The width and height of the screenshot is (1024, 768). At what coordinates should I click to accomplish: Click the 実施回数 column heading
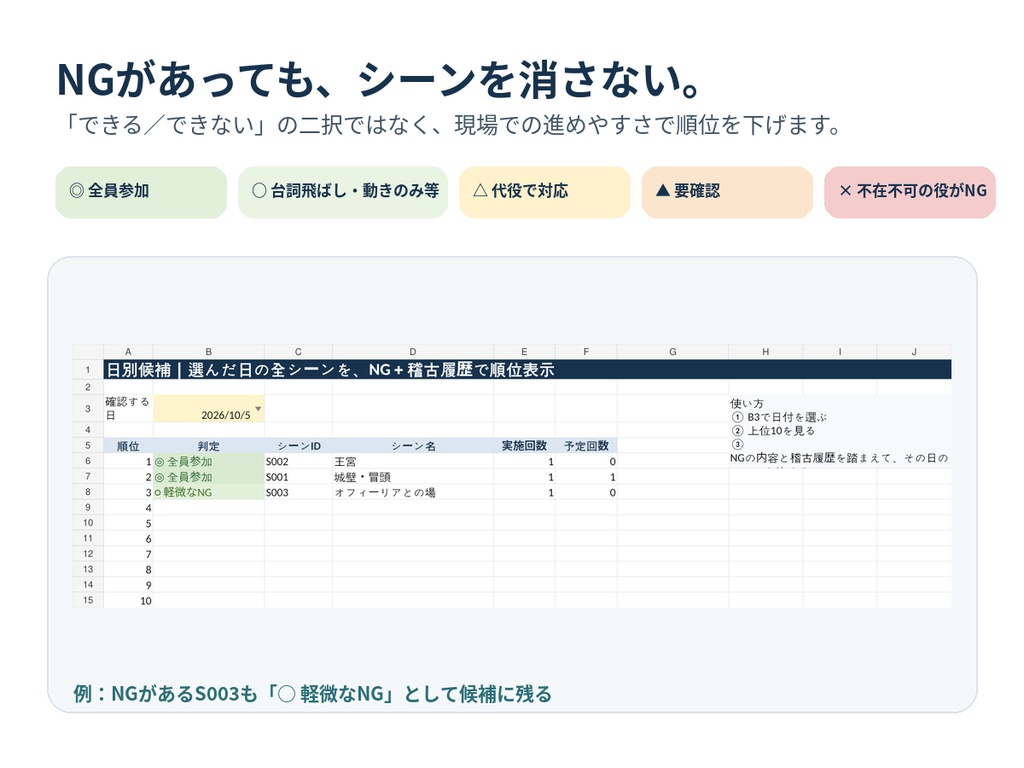524,446
